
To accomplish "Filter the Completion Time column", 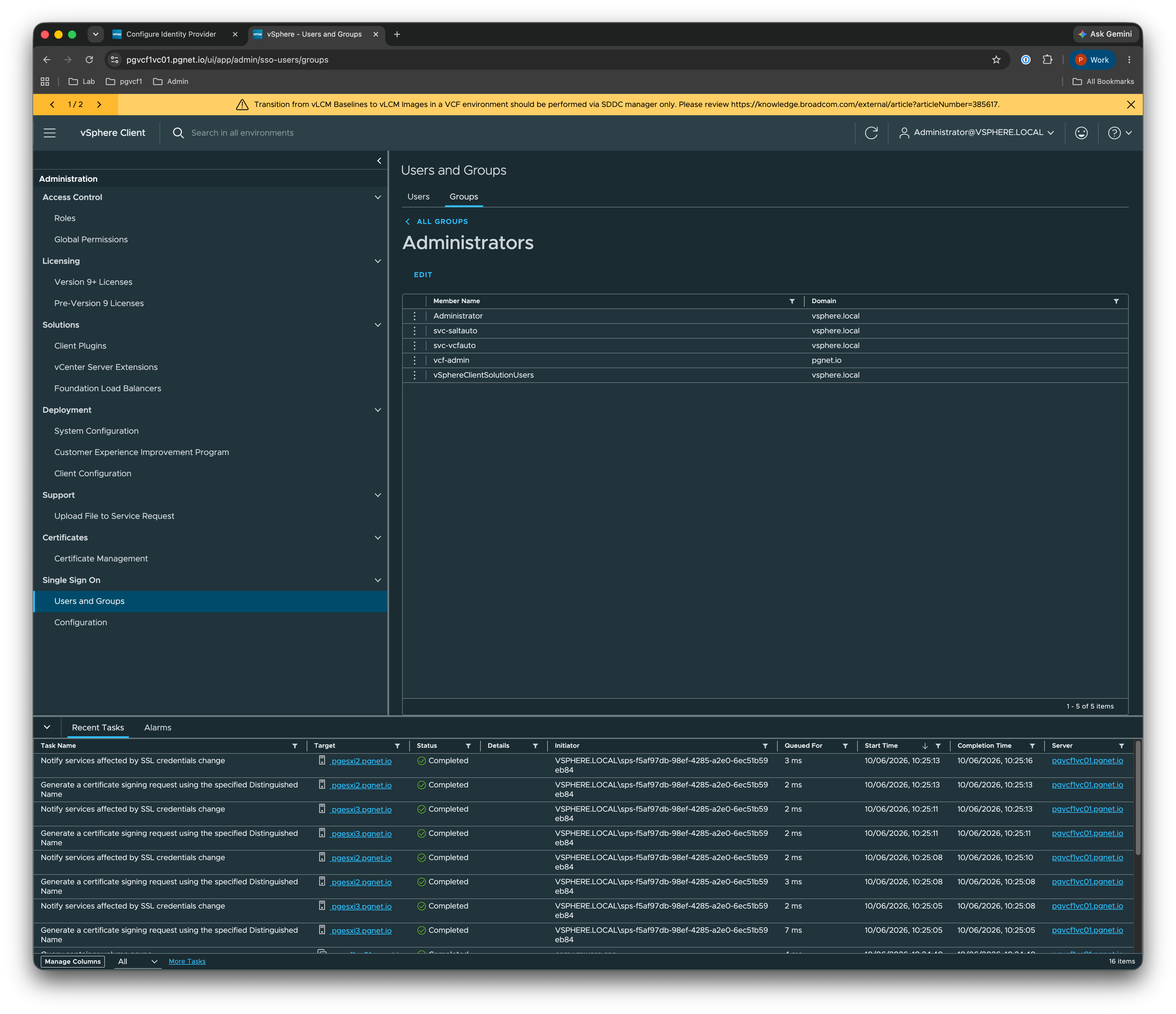I will click(1032, 746).
